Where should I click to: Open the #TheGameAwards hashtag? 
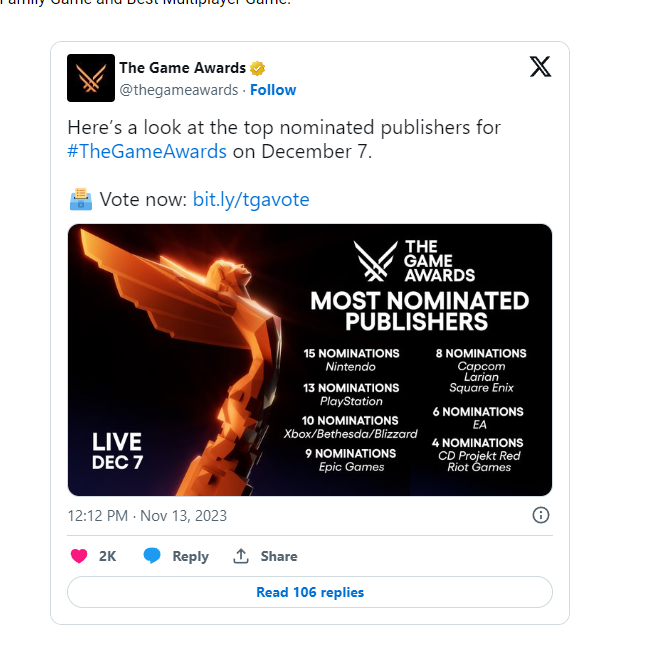coord(147,151)
